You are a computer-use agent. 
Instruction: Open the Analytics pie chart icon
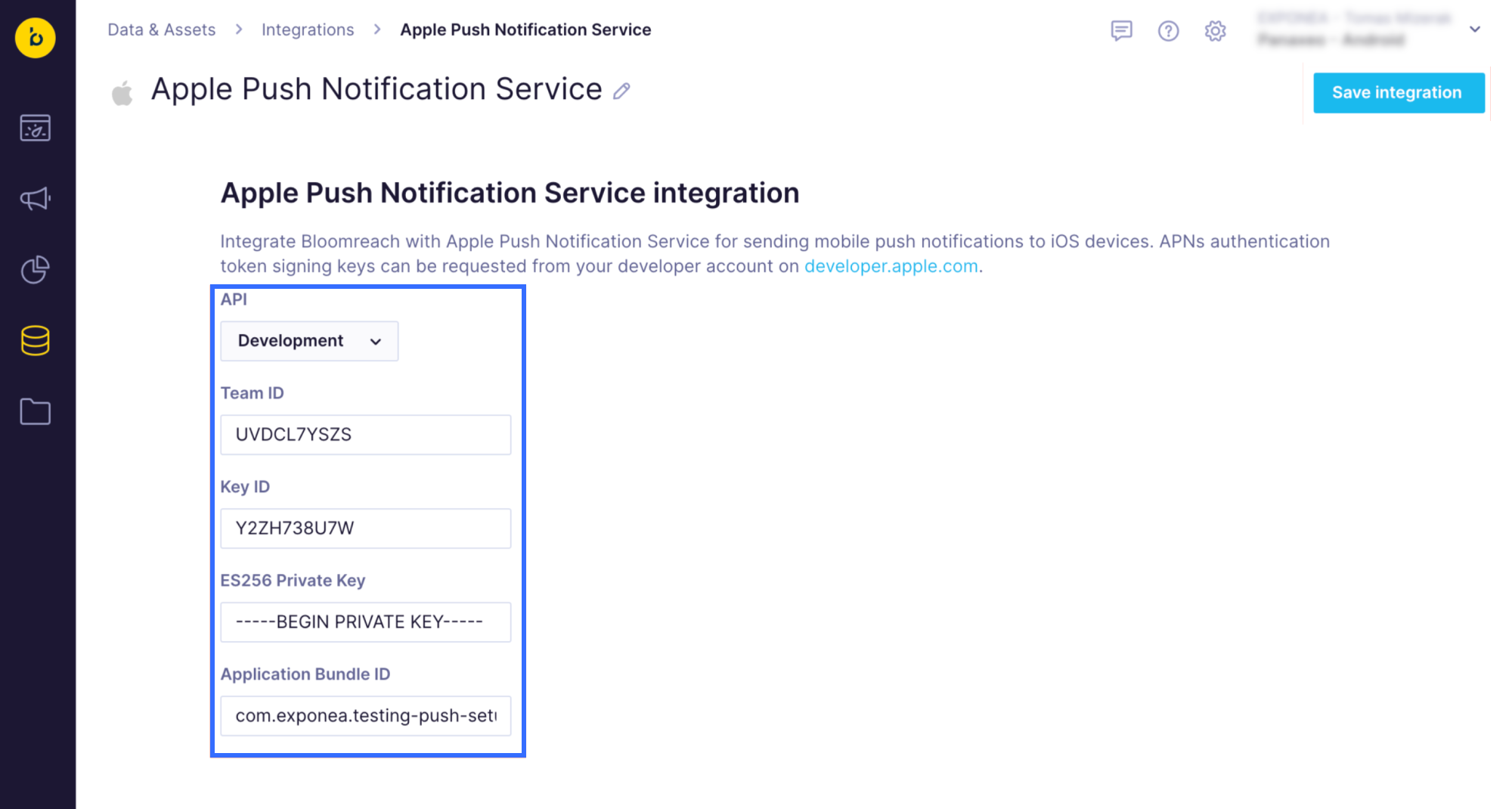click(x=36, y=269)
